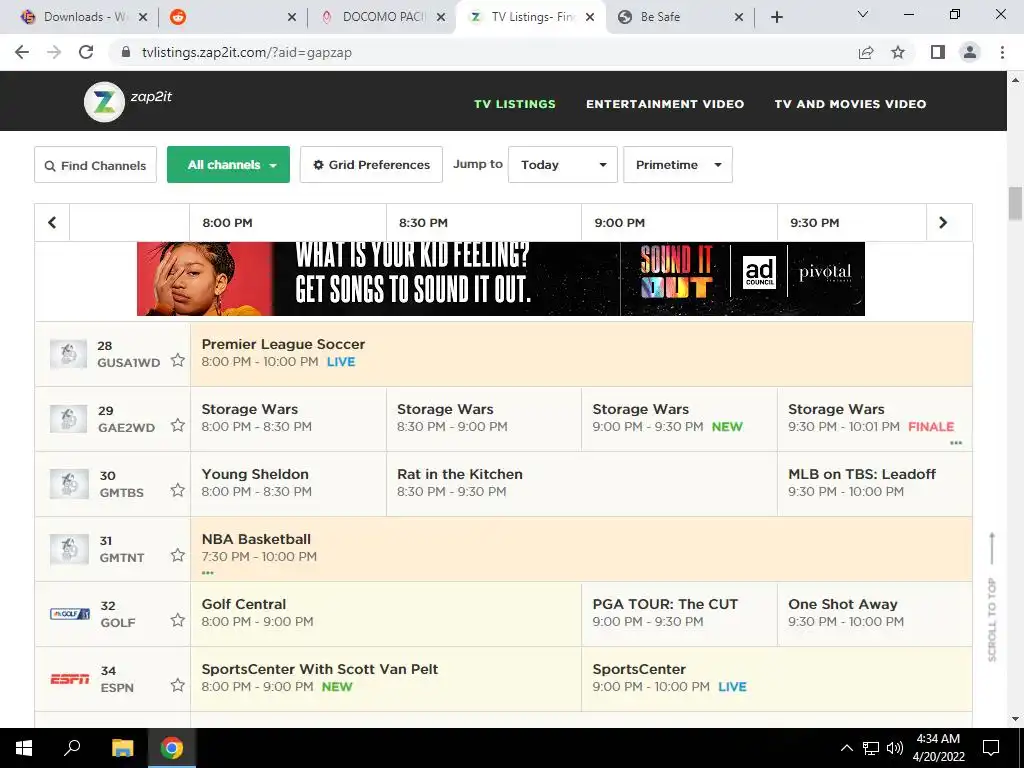
Task: Share this page icon
Action: click(x=866, y=52)
